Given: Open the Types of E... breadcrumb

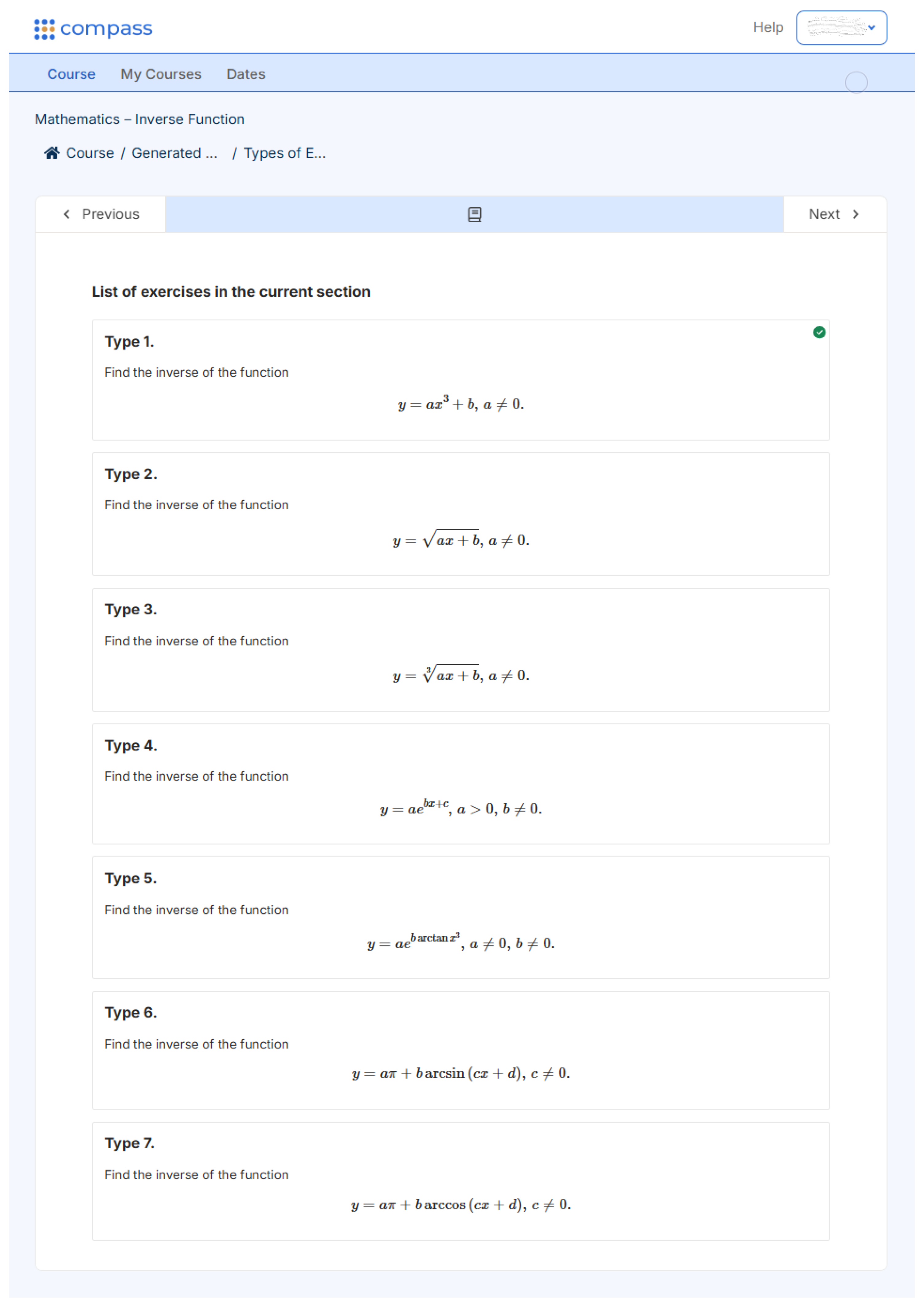Looking at the screenshot, I should 285,153.
